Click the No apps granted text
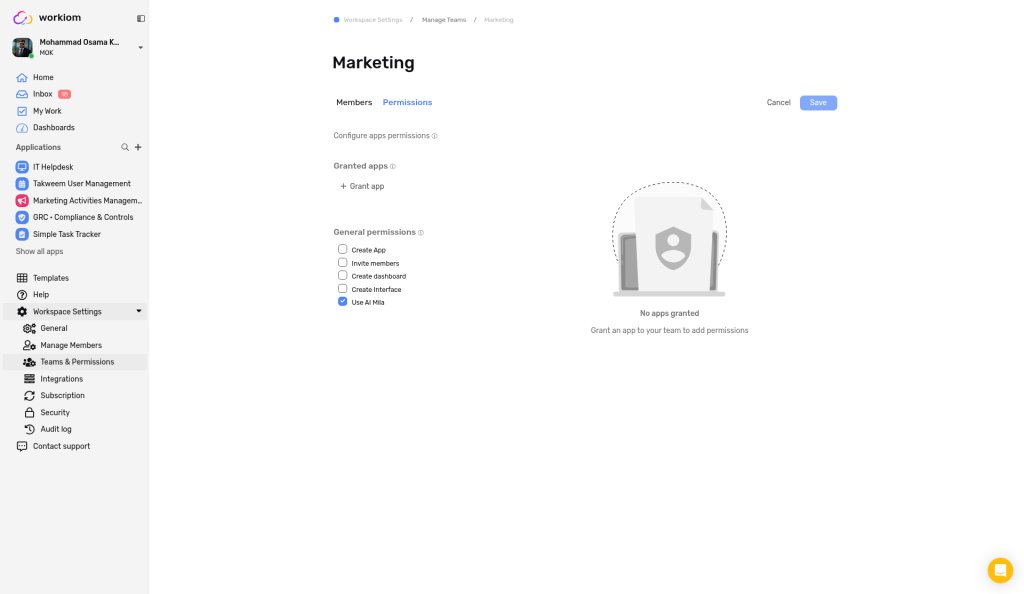This screenshot has width=1024, height=594. point(669,313)
